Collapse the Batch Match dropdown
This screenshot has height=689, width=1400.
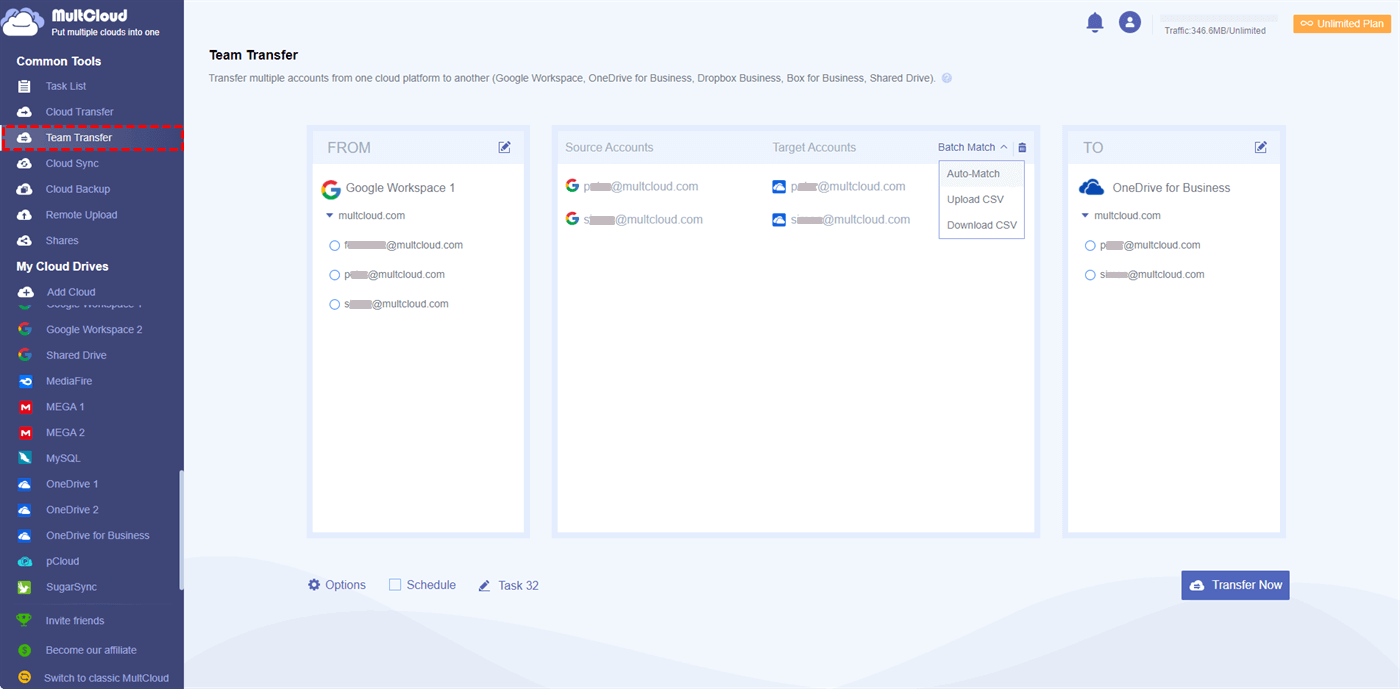tap(972, 147)
